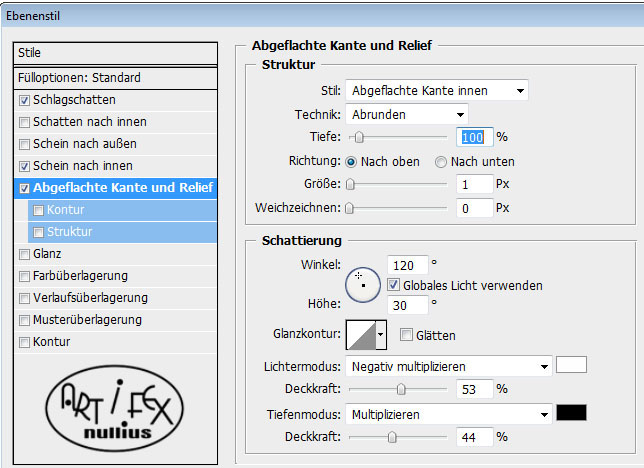Enable the Verlaufsüberlagerung checkbox
Screen dimensions: 644x468
coord(24,298)
